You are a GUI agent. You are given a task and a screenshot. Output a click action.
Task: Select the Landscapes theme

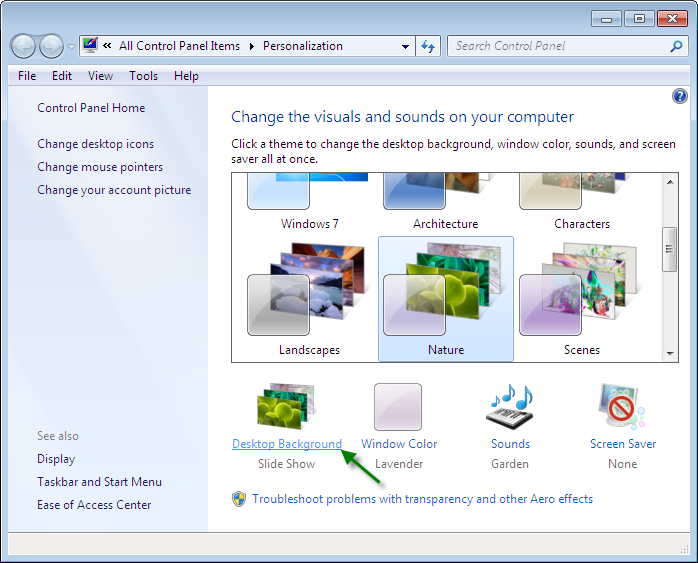309,299
